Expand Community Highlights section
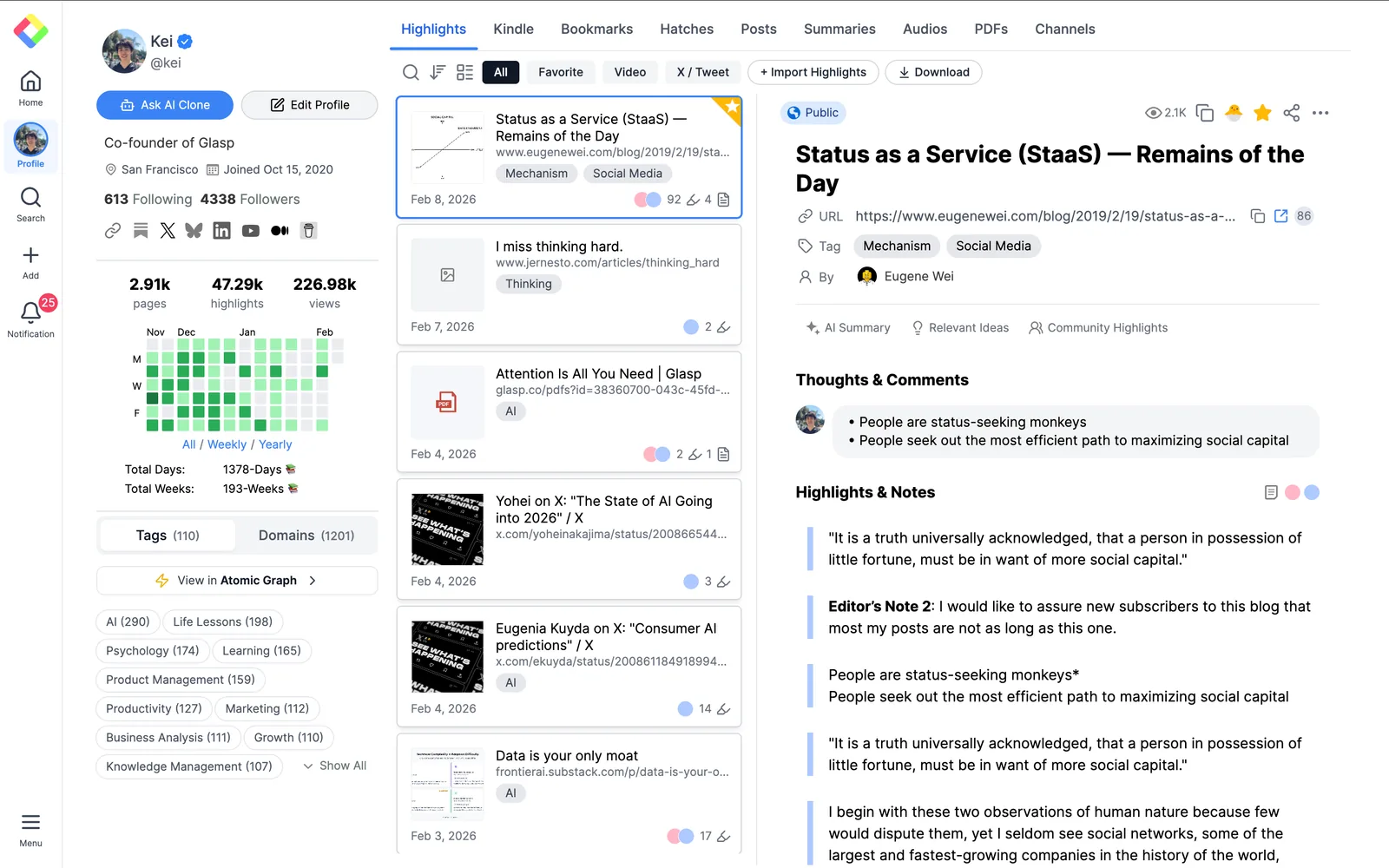The height and width of the screenshot is (868, 1389). (x=1098, y=327)
